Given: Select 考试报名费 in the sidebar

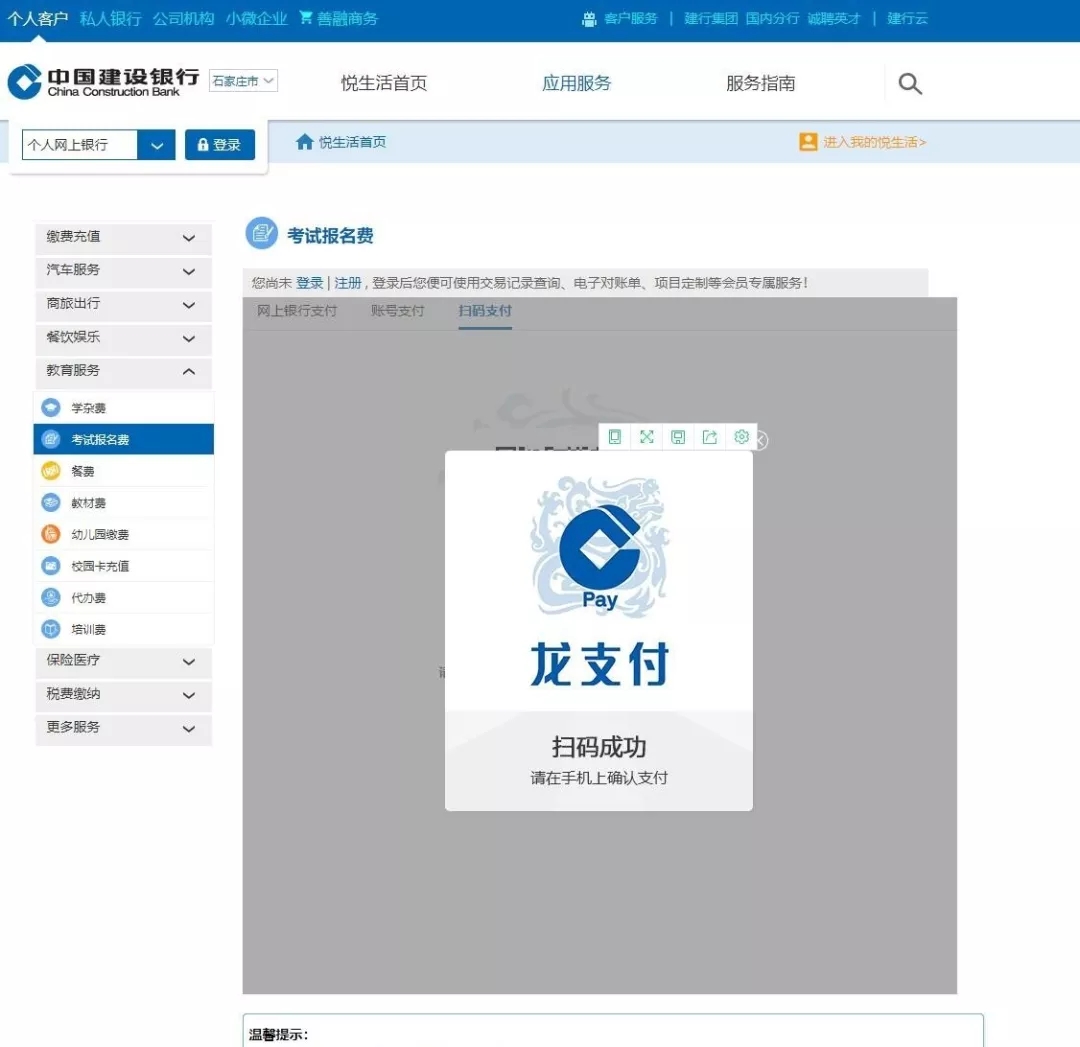Looking at the screenshot, I should pyautogui.click(x=123, y=439).
